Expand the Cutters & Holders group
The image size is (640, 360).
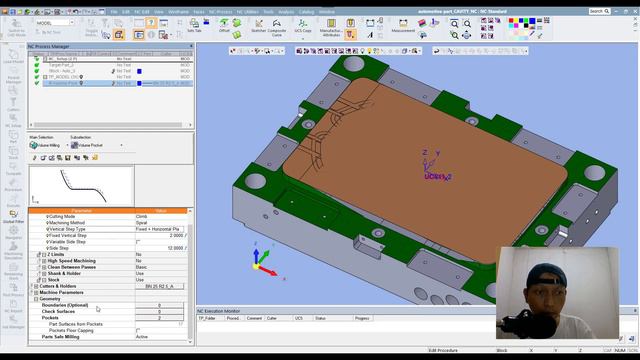(x=36, y=286)
